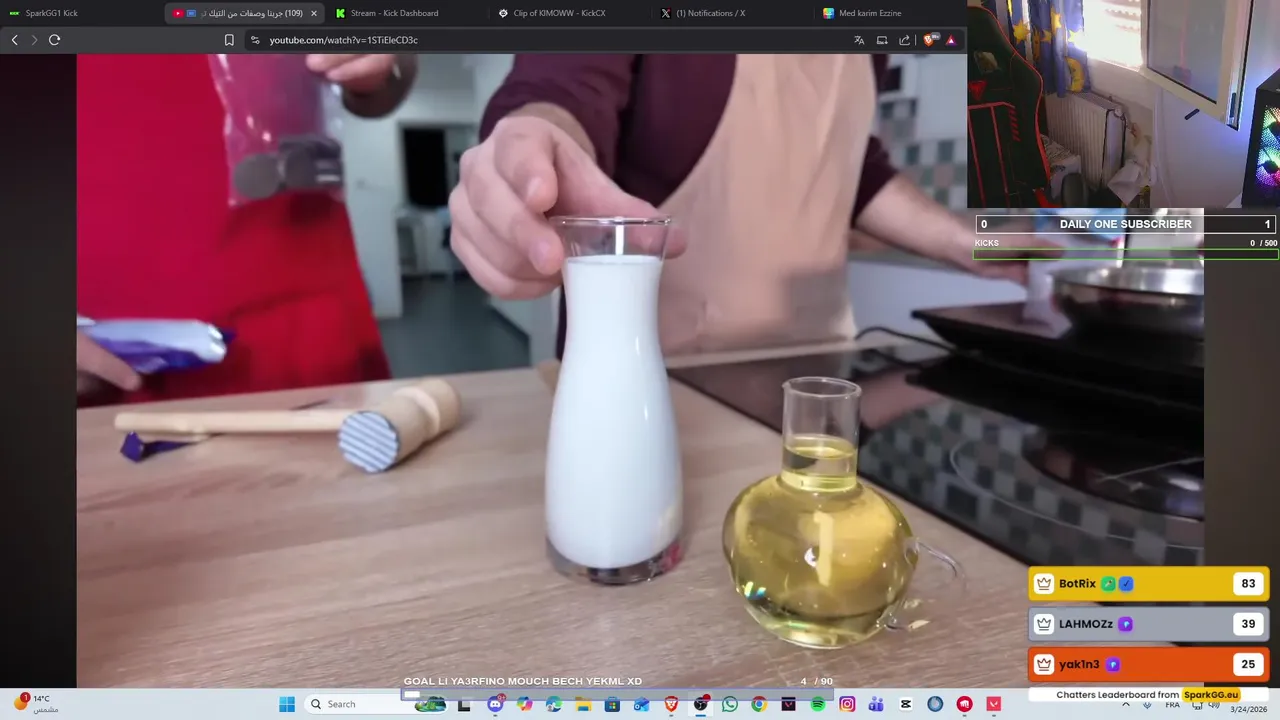Image resolution: width=1280 pixels, height=720 pixels.
Task: Open Discord from the taskbar
Action: (x=495, y=704)
